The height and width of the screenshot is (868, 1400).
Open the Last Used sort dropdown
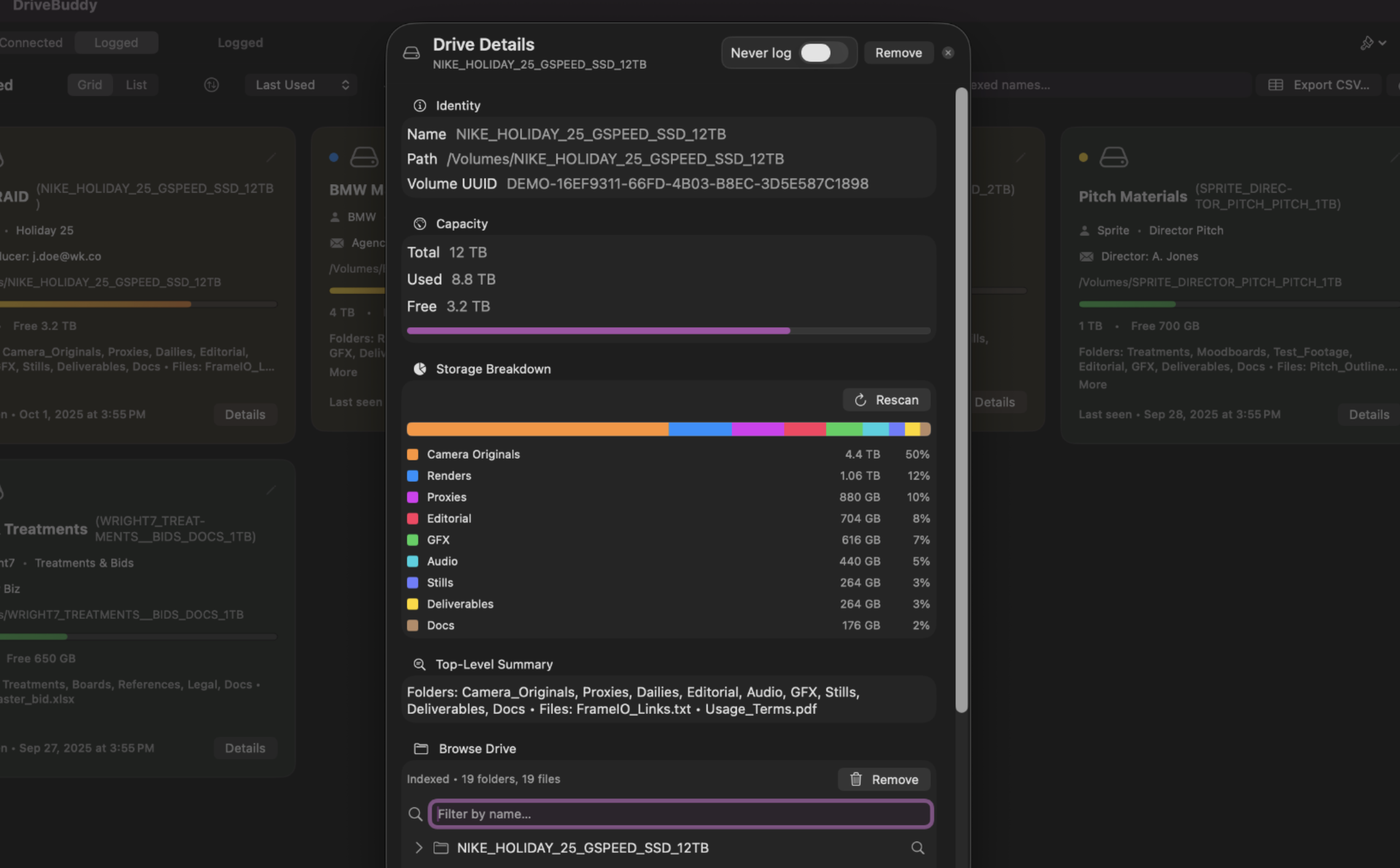click(x=301, y=85)
